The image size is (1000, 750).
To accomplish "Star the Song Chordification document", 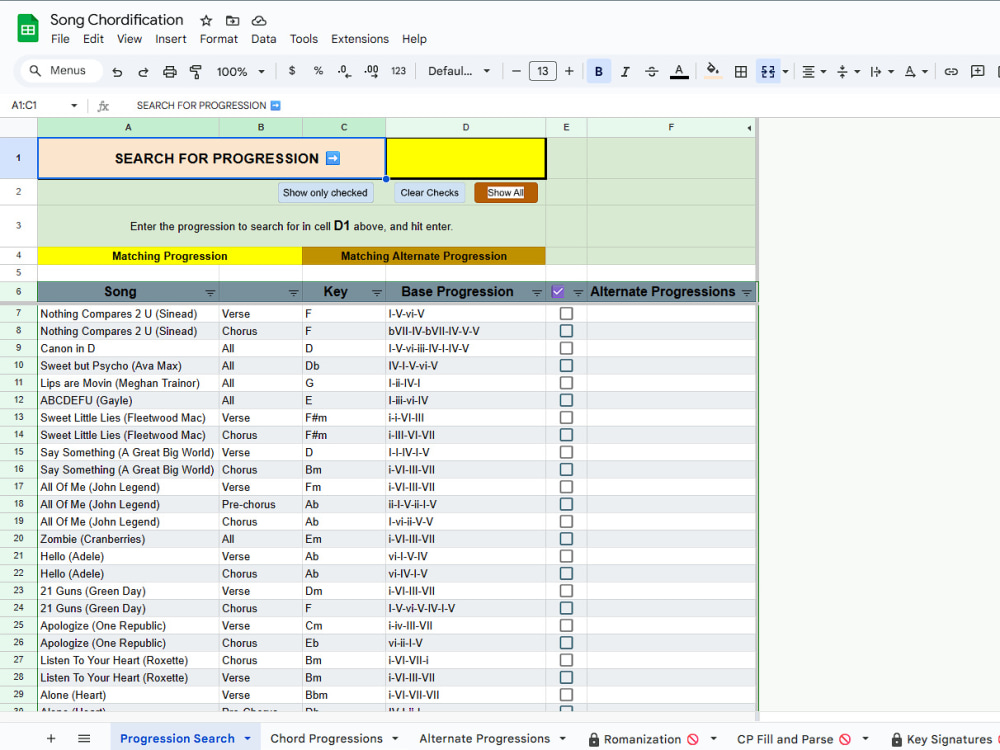I will (206, 20).
